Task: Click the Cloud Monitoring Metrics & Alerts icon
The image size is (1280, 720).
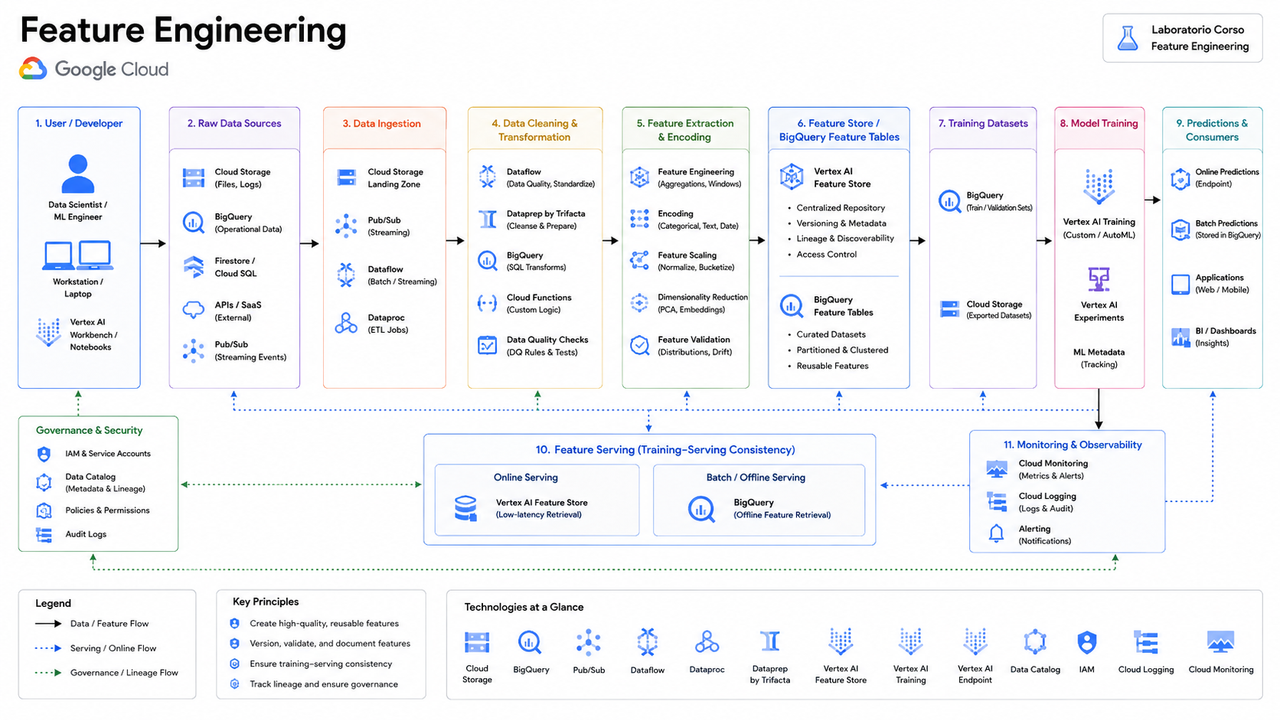Action: click(997, 469)
